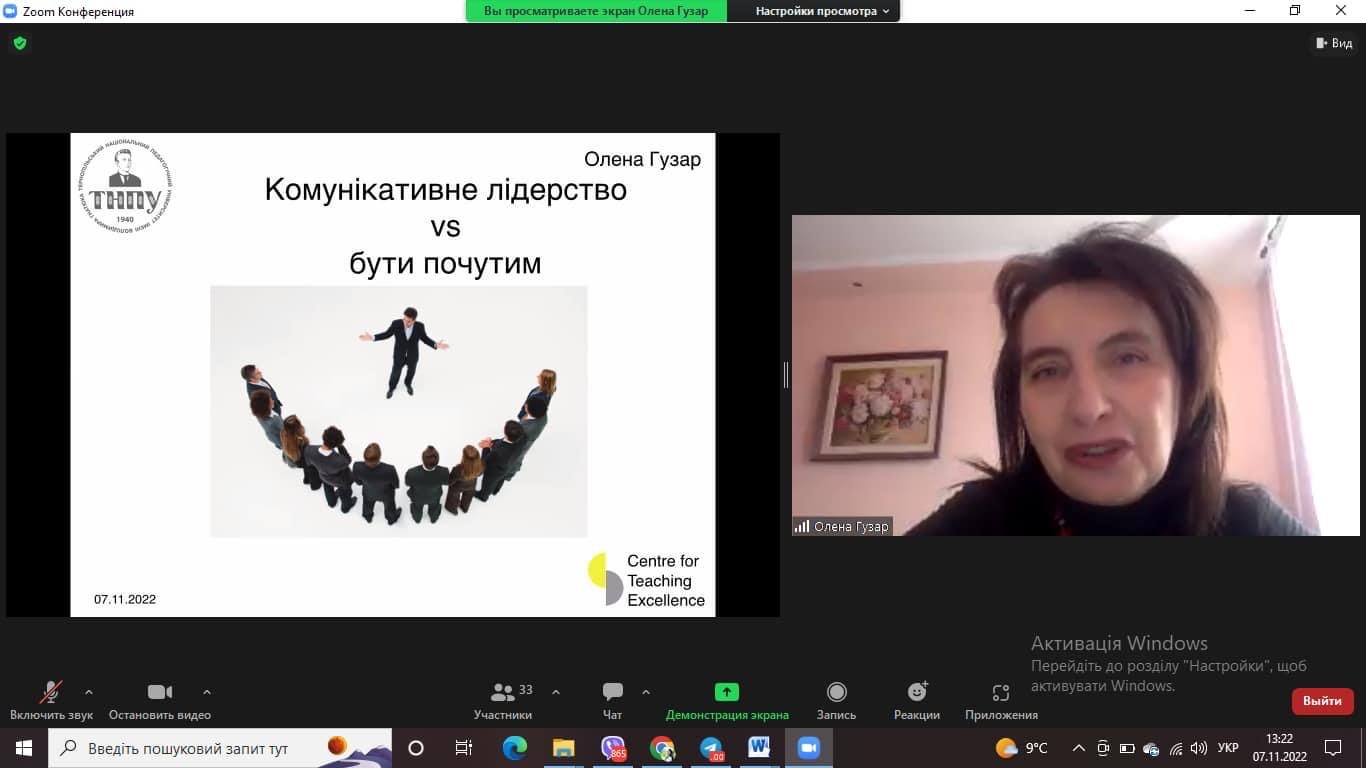Start recording with the Запись button

837,692
